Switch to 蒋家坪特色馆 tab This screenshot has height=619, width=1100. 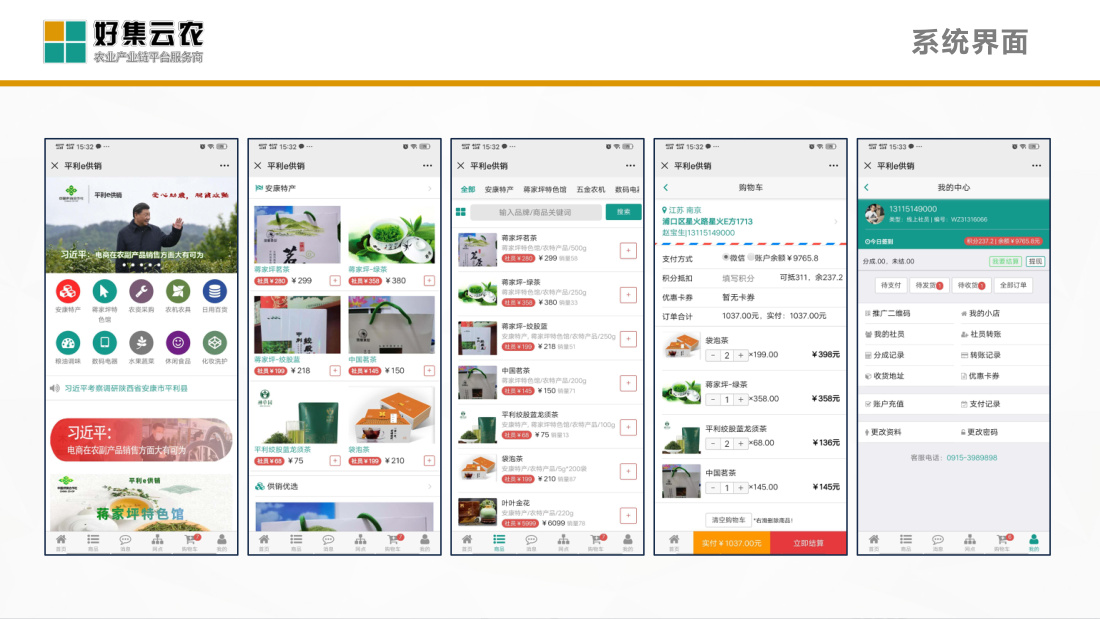point(545,189)
